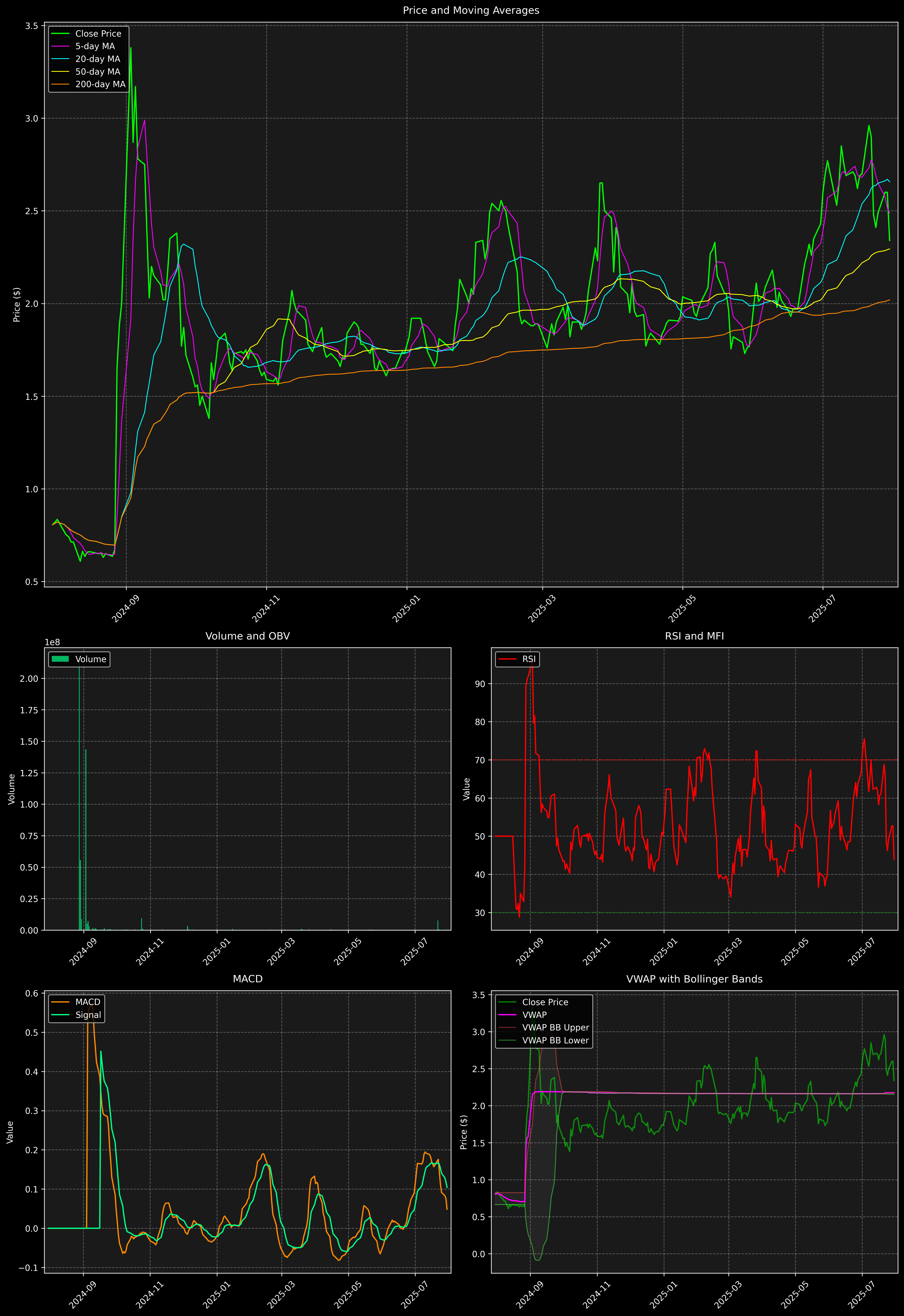This screenshot has height=1316, width=904.
Task: Click the '70' tick on the RSI chart
Action: [480, 760]
